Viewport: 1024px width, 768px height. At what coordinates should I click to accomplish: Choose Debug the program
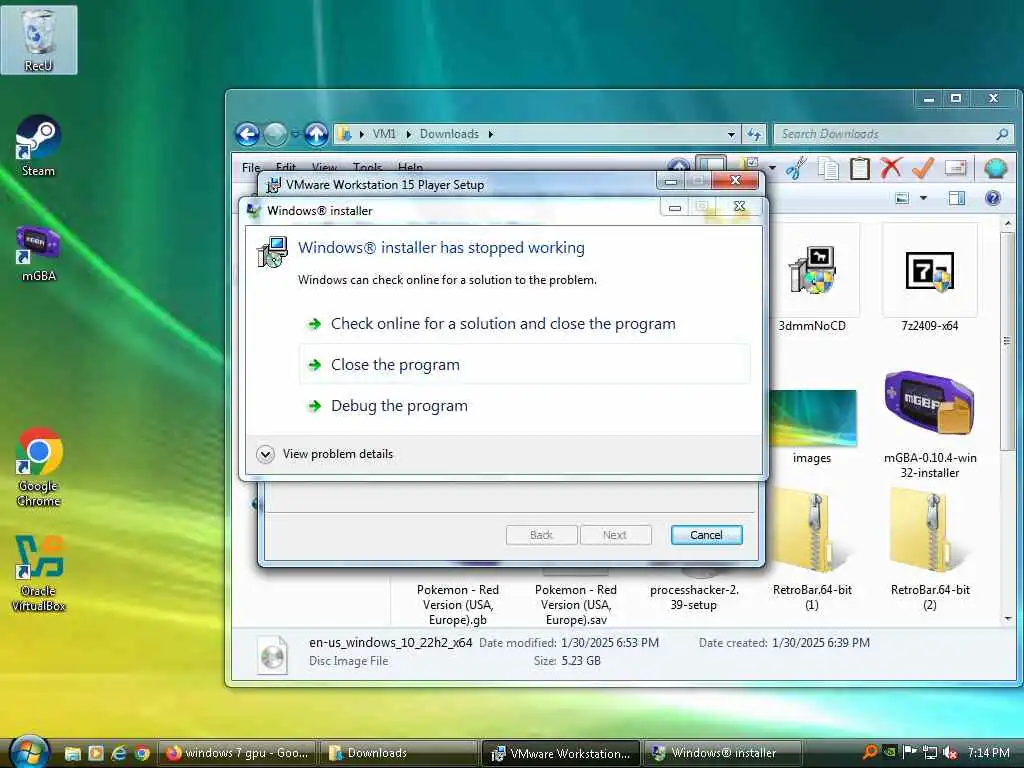click(x=524, y=406)
